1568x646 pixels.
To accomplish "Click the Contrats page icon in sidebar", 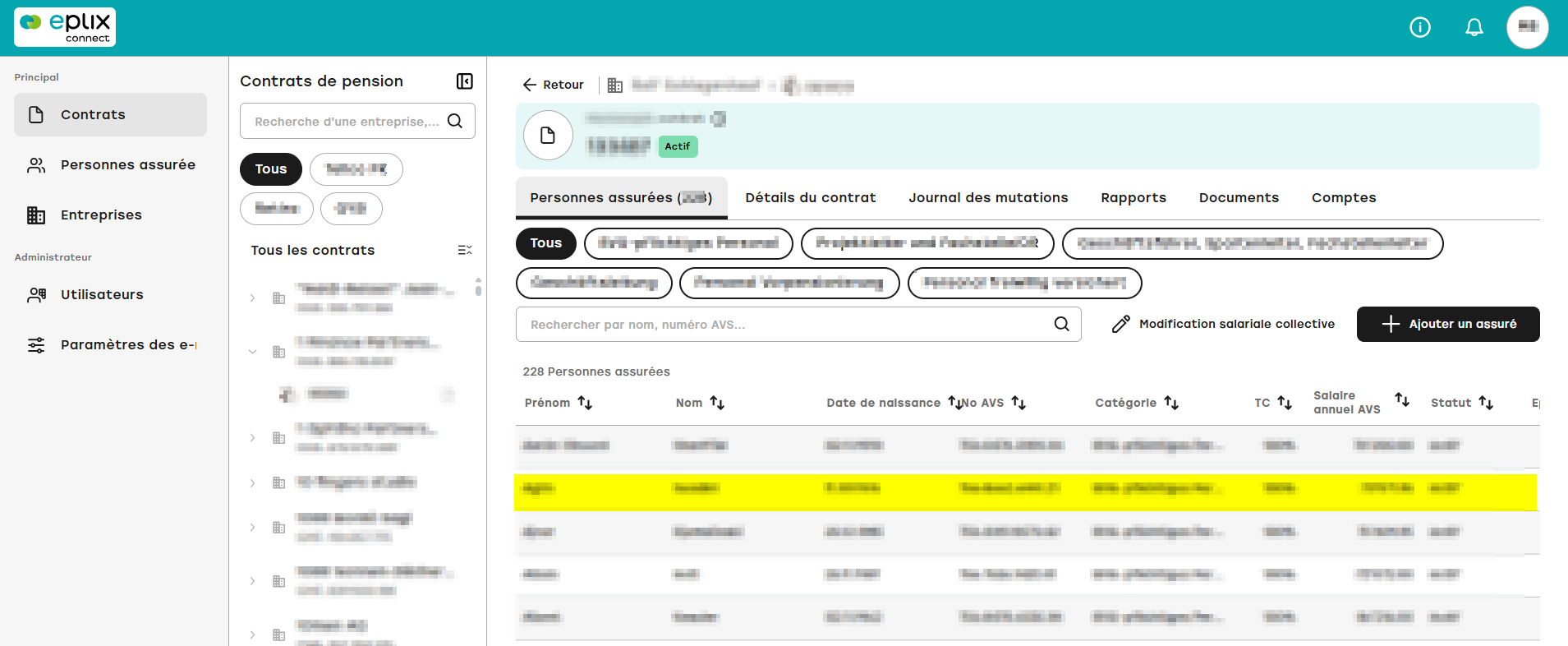I will coord(36,114).
